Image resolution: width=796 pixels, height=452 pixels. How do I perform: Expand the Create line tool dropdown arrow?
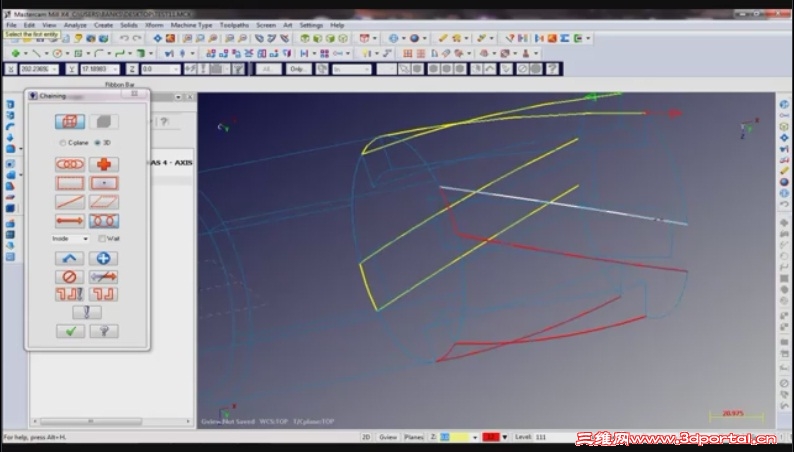(x=46, y=53)
